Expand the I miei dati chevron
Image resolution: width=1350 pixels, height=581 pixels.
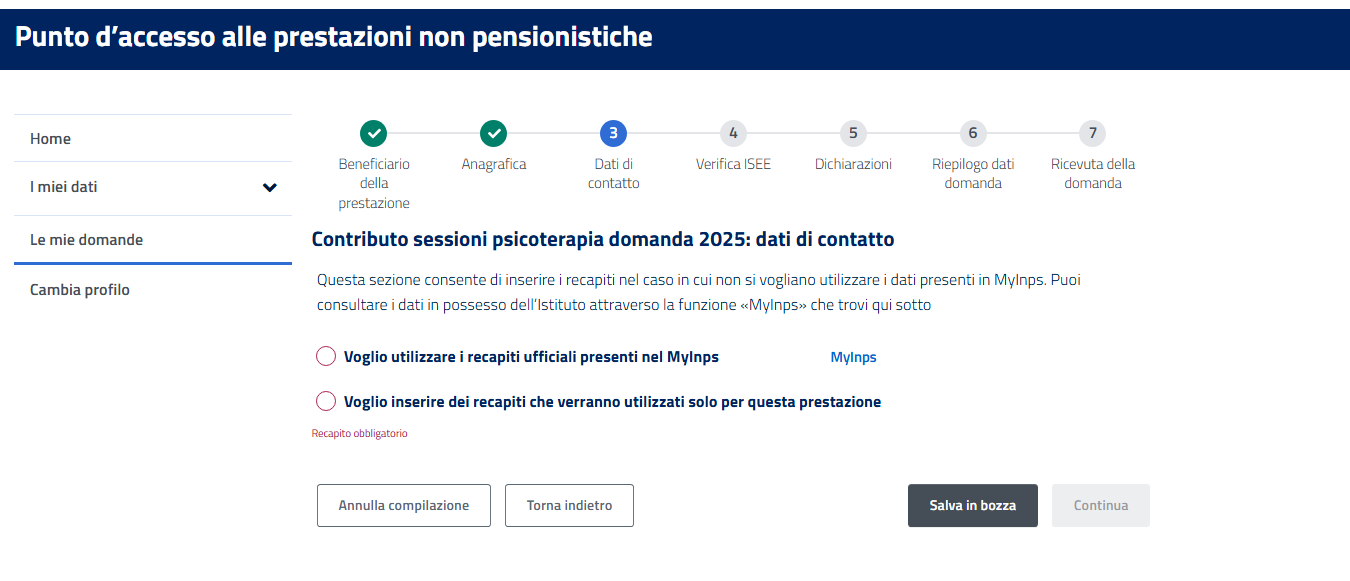(269, 187)
